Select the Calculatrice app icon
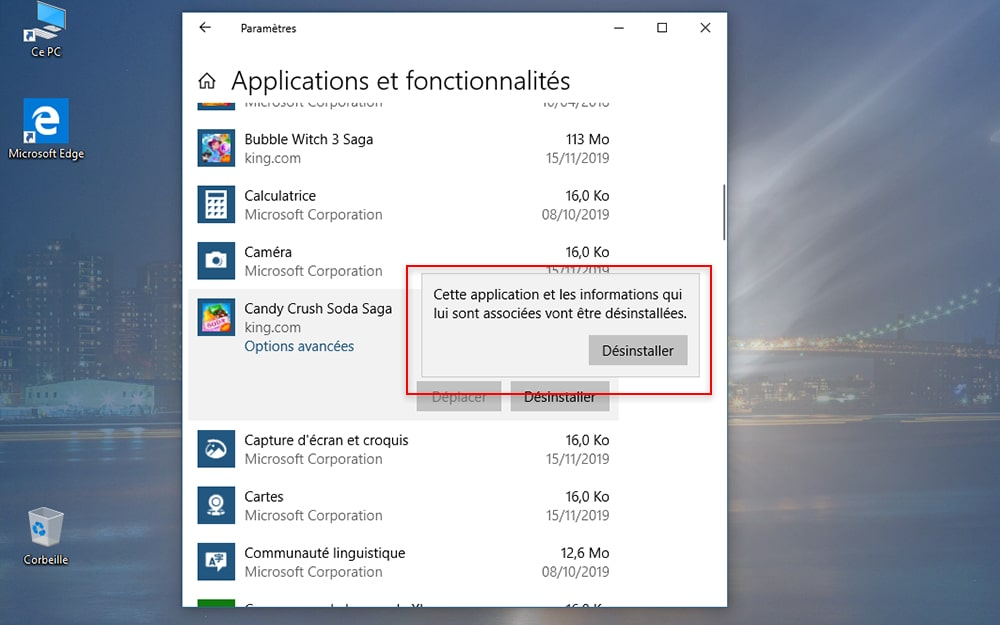 [x=216, y=205]
